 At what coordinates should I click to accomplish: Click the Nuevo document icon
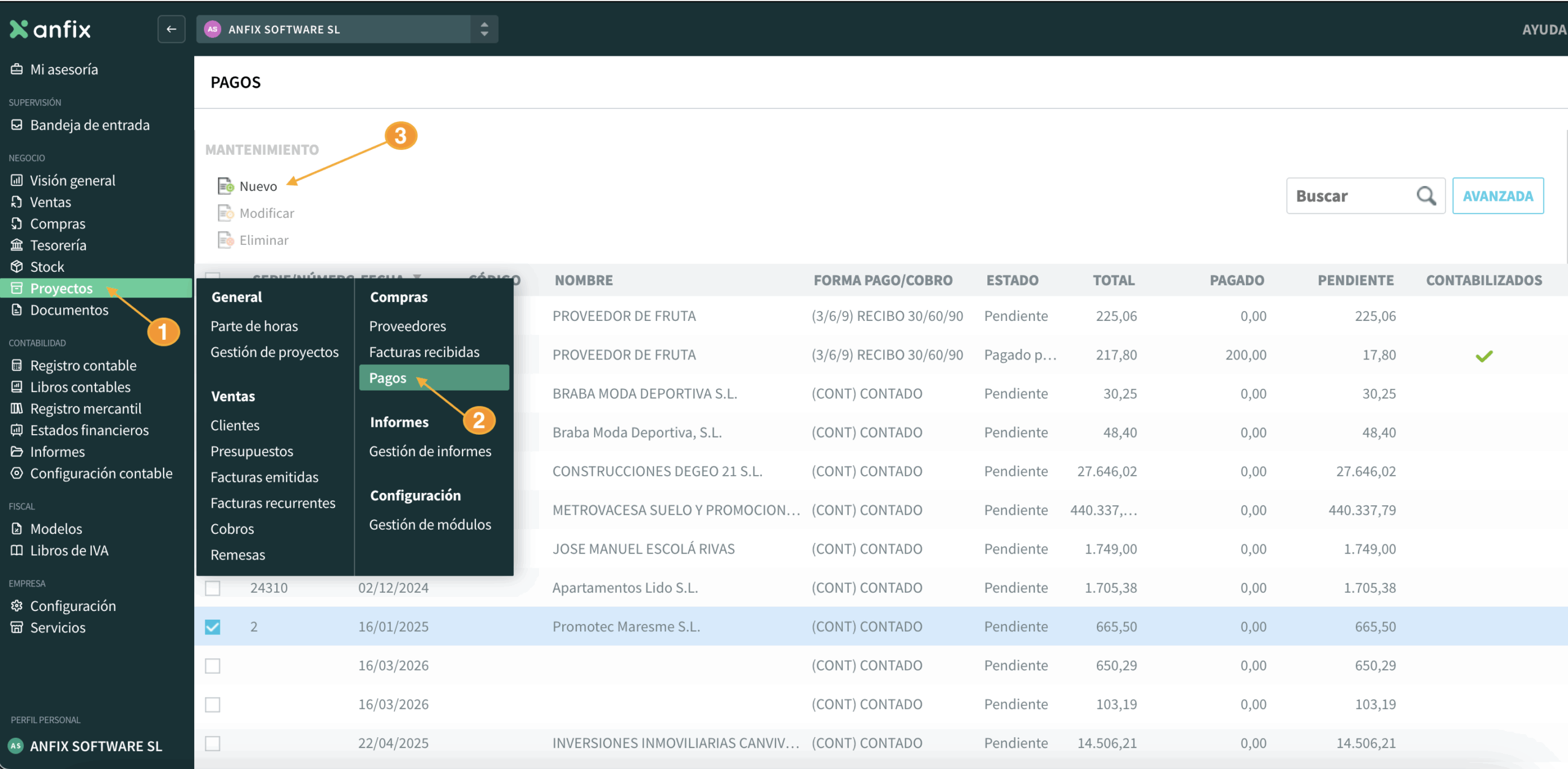click(226, 186)
